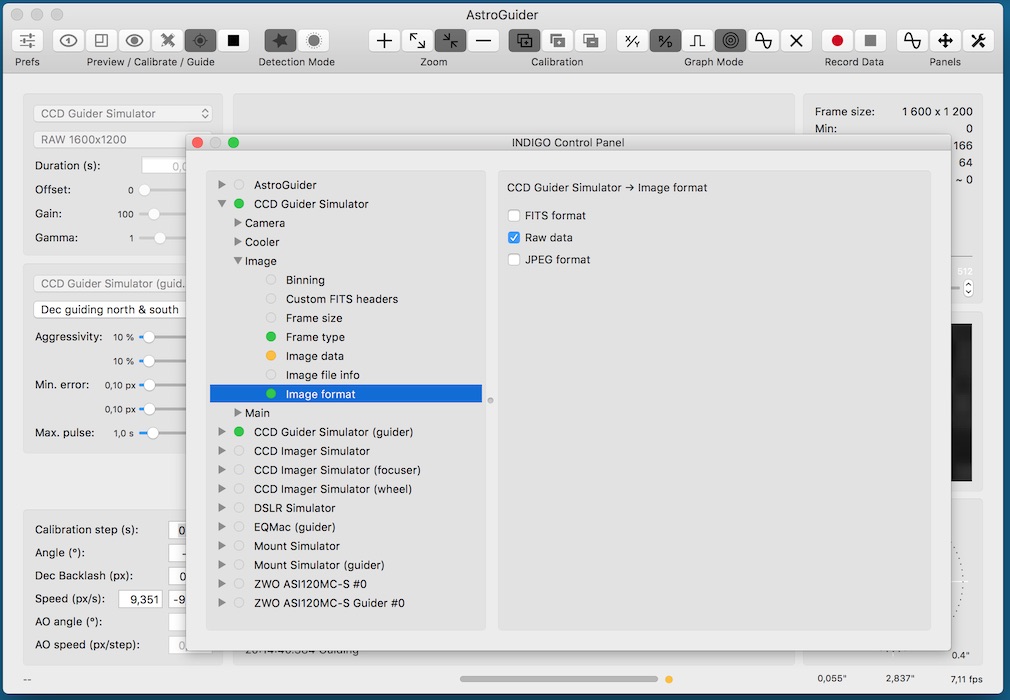Select the highlighted Image format item
Image resolution: width=1010 pixels, height=700 pixels.
point(346,394)
